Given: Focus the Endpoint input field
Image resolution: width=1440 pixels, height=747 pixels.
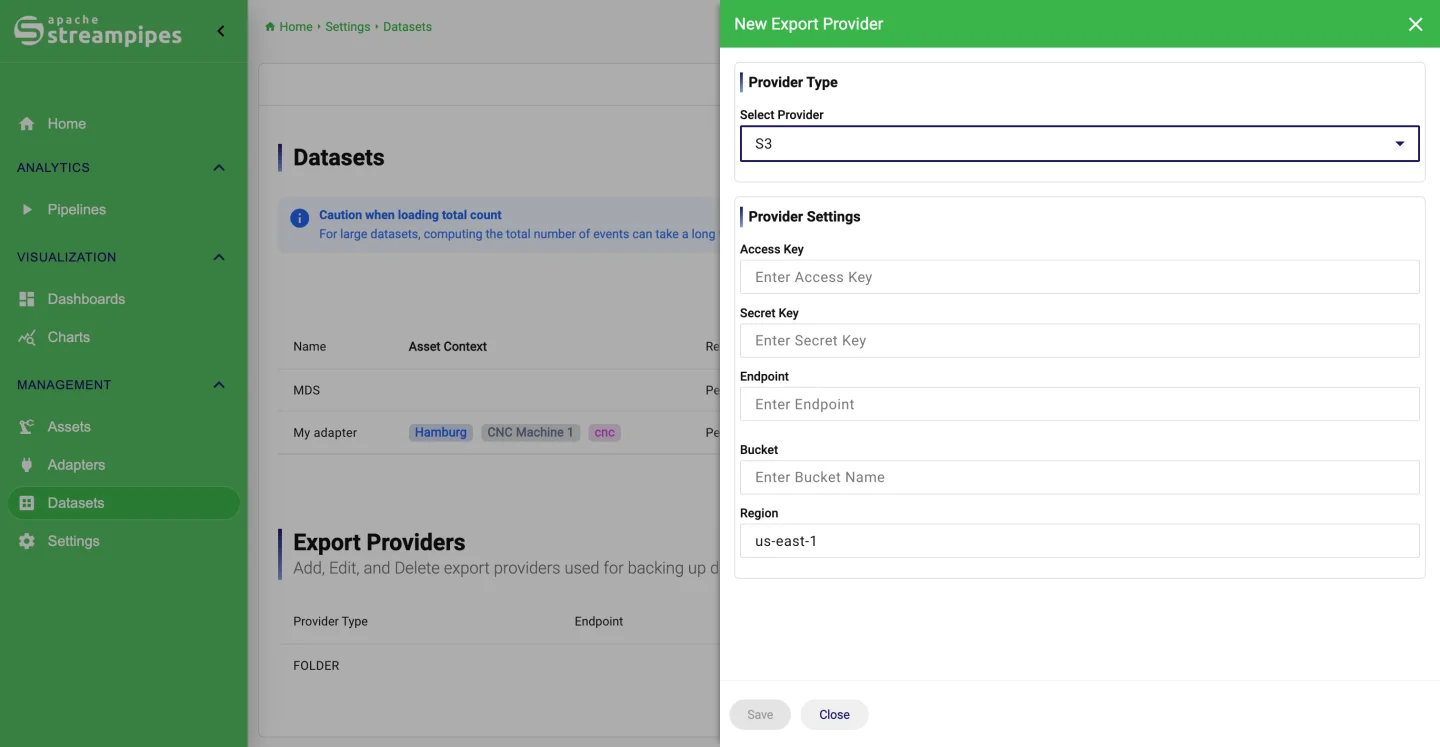Looking at the screenshot, I should click(1079, 404).
